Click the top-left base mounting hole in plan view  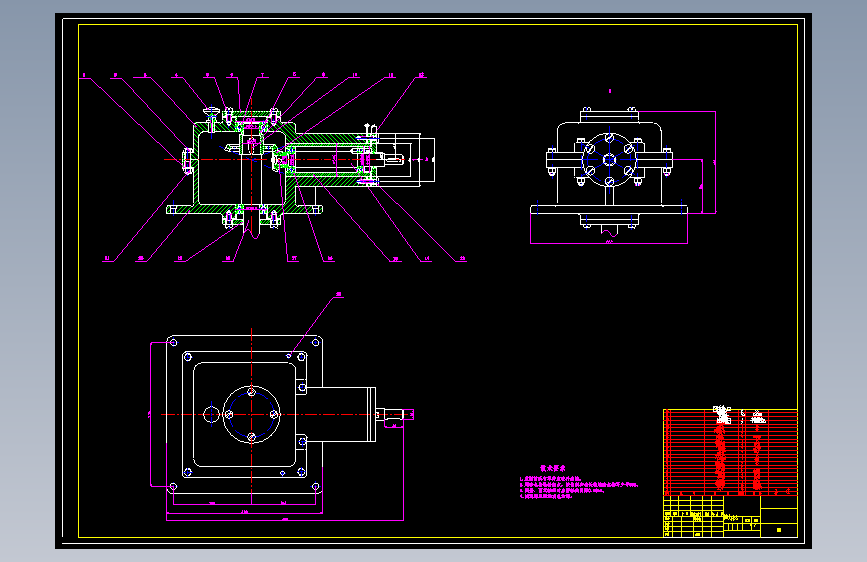(173, 343)
